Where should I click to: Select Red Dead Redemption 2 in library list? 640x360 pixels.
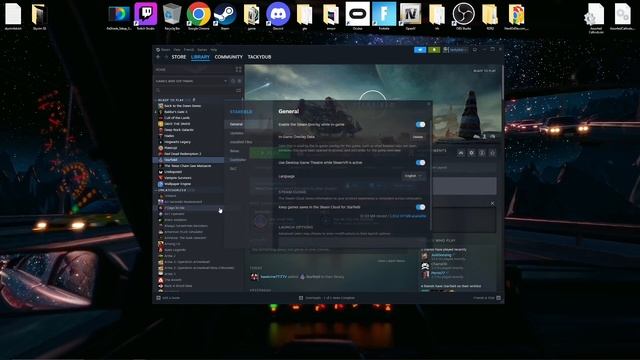pyautogui.click(x=182, y=154)
